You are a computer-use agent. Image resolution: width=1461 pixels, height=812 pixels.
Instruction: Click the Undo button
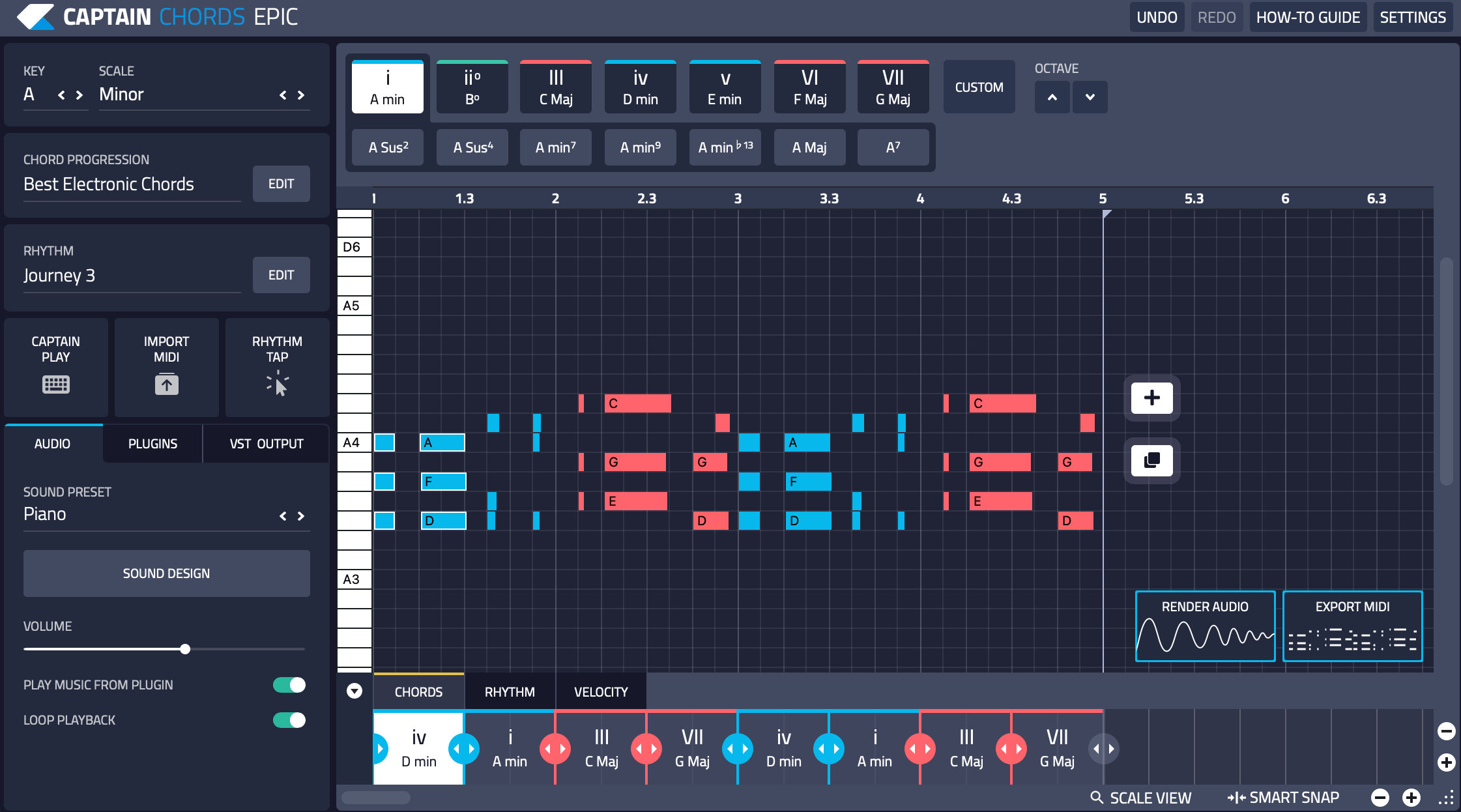tap(1157, 18)
